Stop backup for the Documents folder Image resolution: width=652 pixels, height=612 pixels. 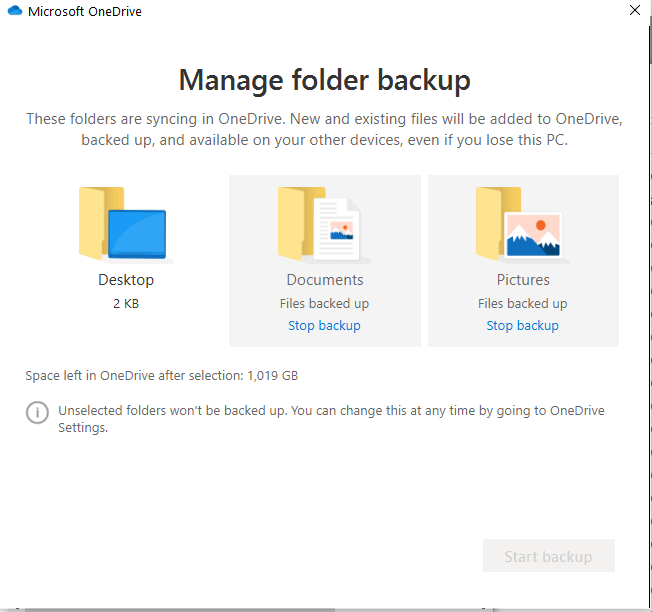click(x=324, y=326)
